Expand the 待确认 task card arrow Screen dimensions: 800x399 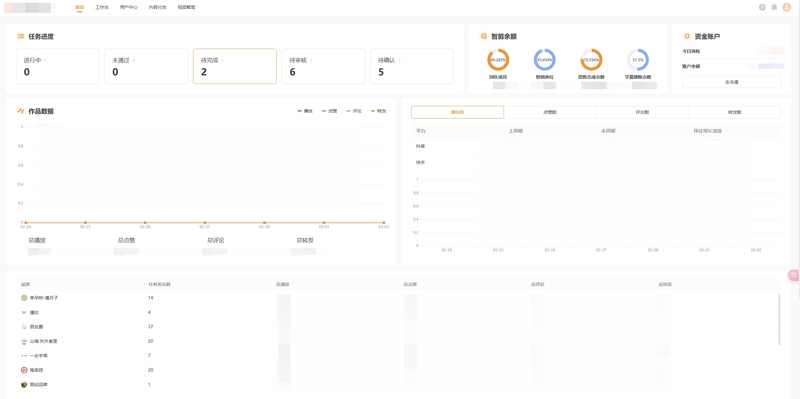coord(399,60)
